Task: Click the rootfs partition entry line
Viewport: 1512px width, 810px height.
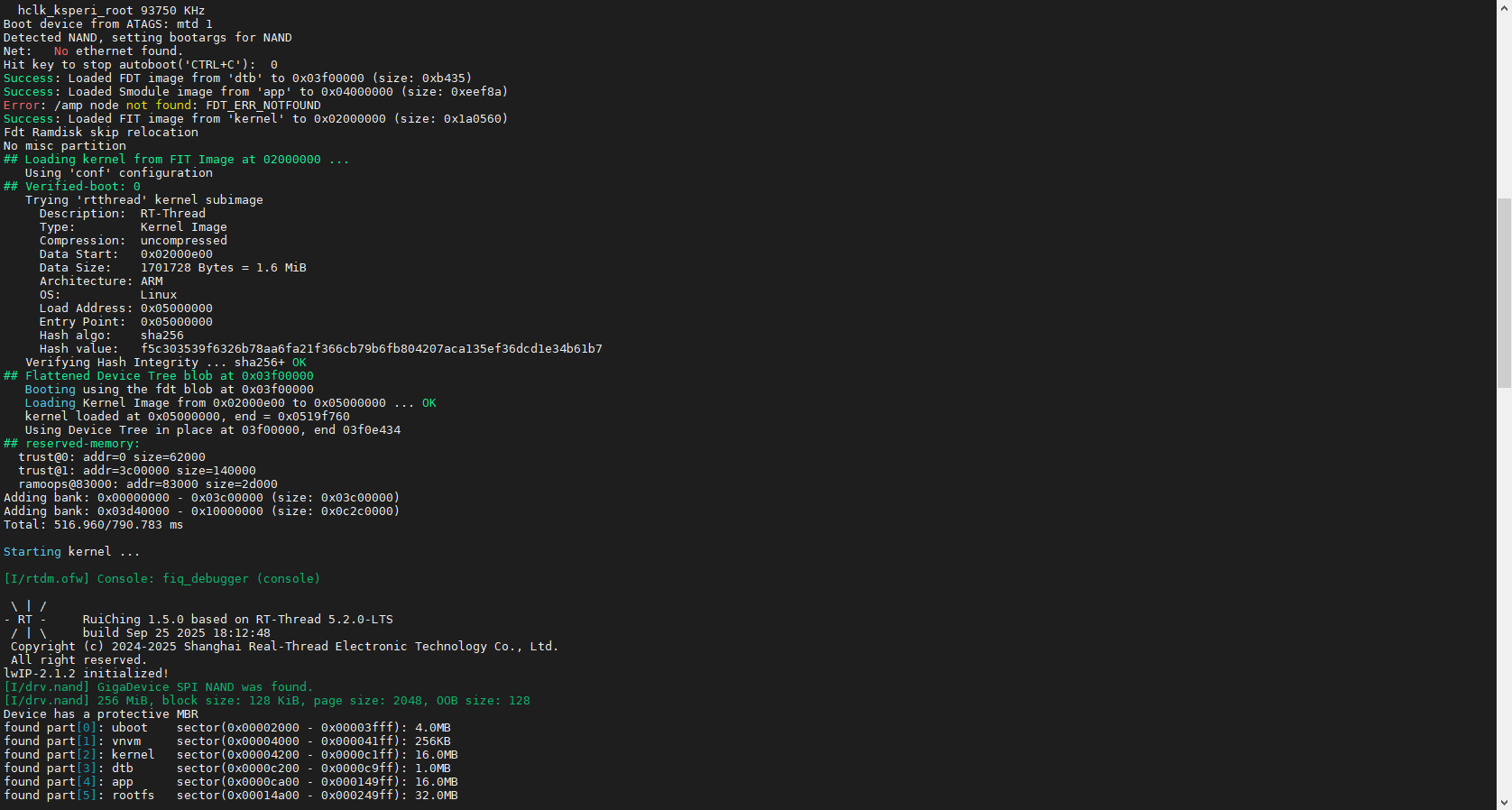Action: pyautogui.click(x=230, y=796)
